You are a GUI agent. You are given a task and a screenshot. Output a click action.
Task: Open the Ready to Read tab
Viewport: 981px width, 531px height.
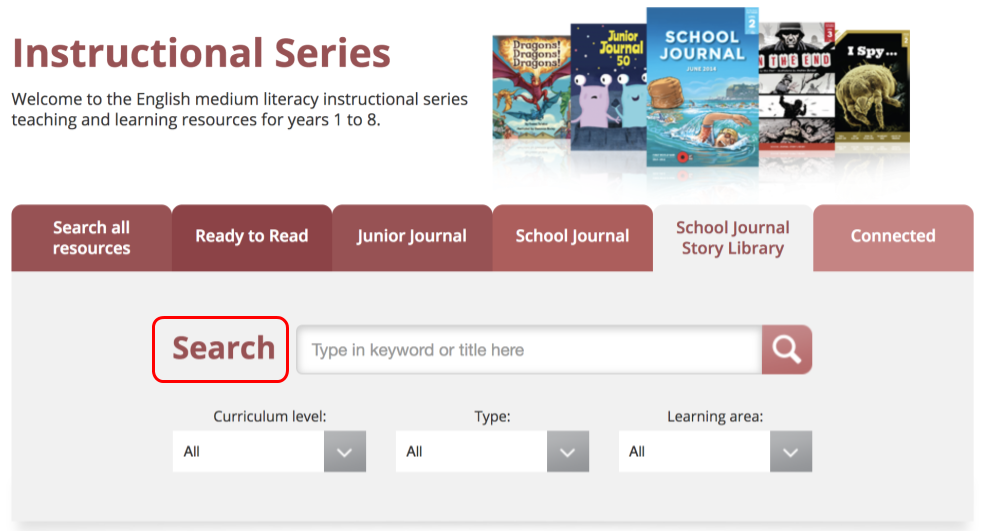[252, 238]
